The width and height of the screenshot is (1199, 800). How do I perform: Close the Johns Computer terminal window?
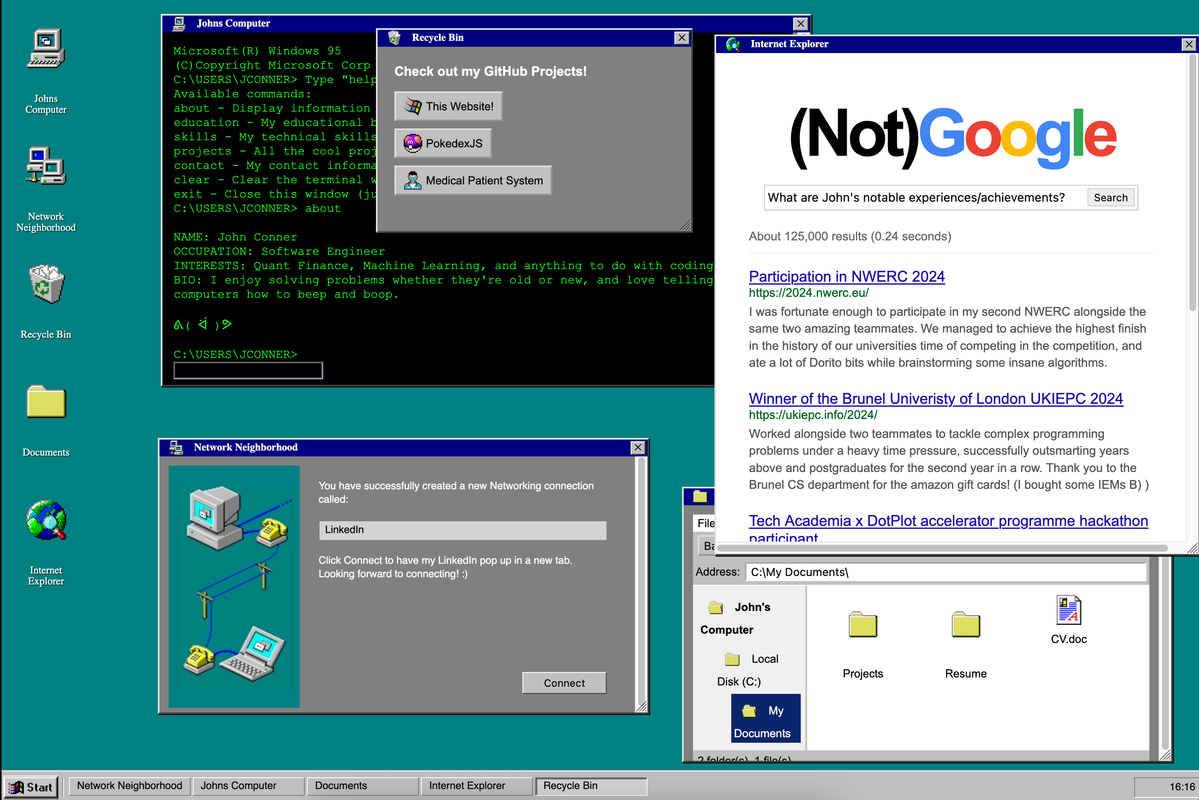click(x=800, y=24)
